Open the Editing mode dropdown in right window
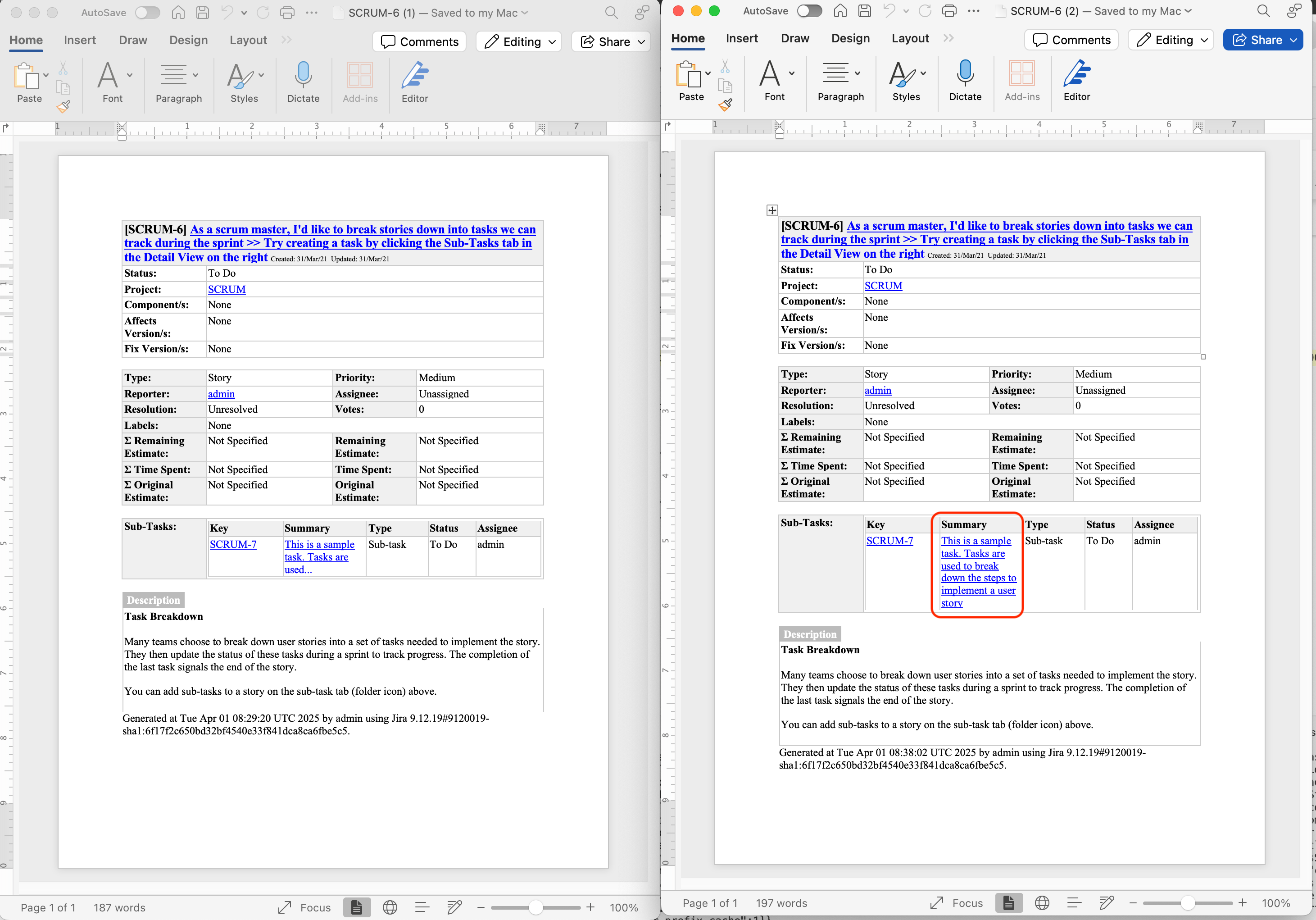Image resolution: width=1316 pixels, height=920 pixels. click(x=1171, y=40)
